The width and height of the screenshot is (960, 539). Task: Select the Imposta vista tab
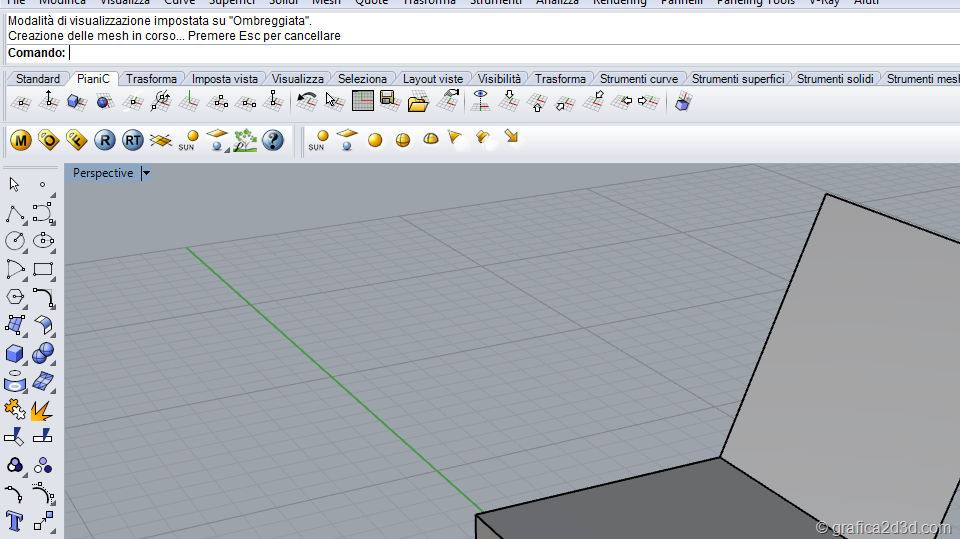225,79
